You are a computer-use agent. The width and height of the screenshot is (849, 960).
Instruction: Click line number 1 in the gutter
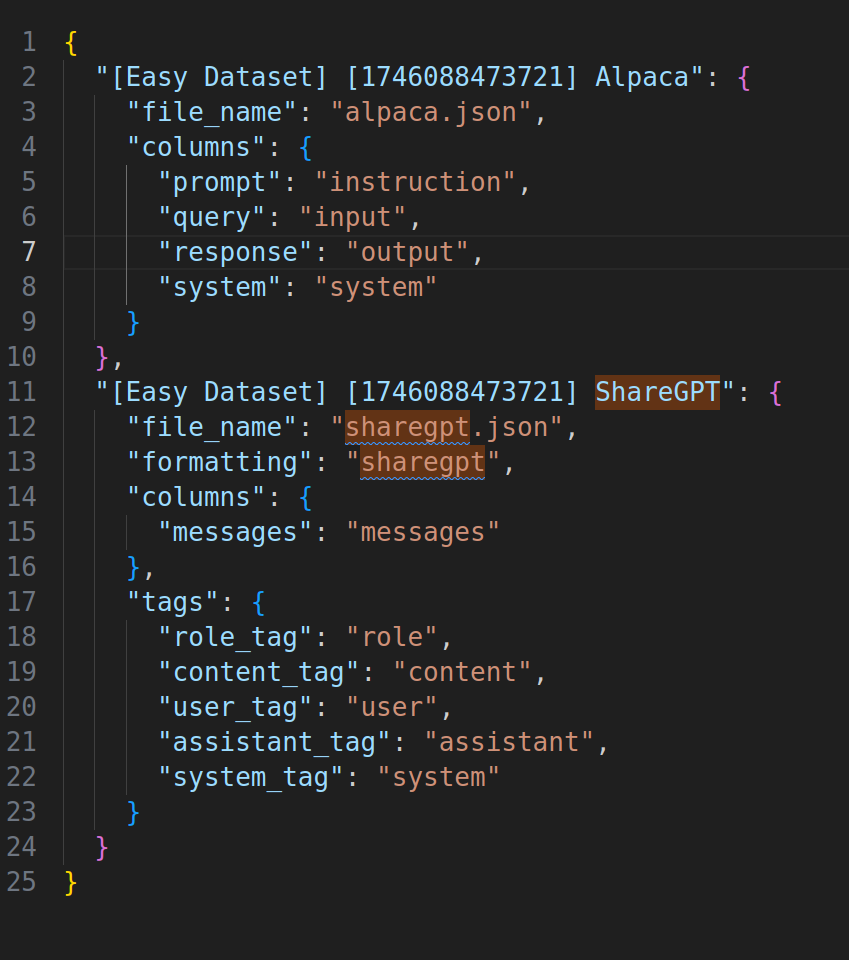pos(29,42)
